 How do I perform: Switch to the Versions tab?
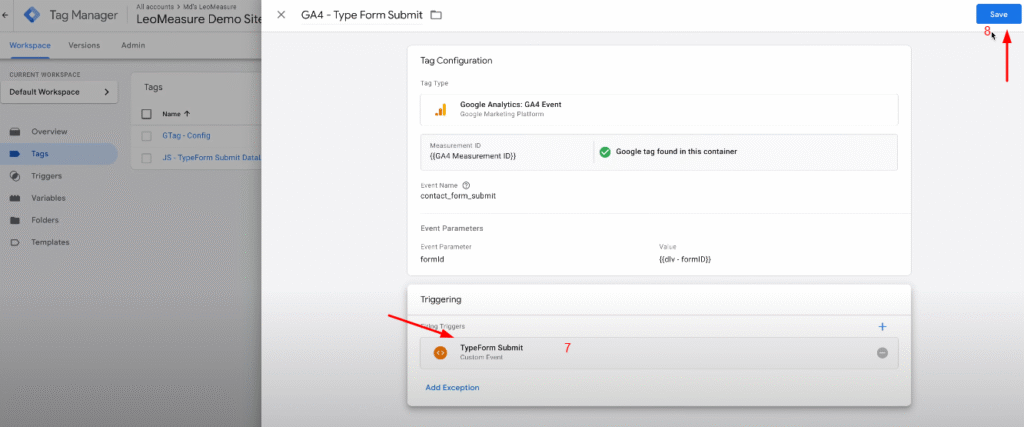84,46
